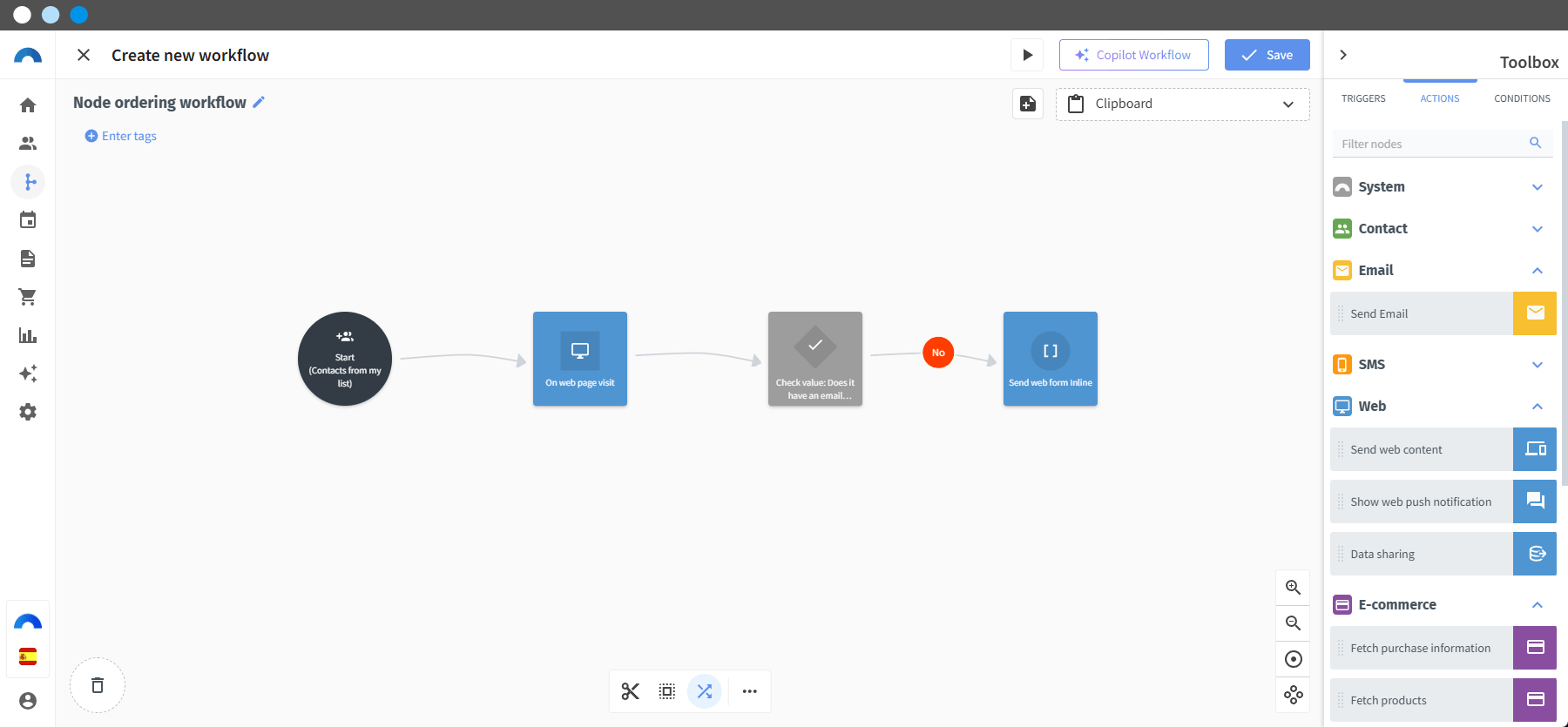Click the zoom in magnifier

[1294, 588]
